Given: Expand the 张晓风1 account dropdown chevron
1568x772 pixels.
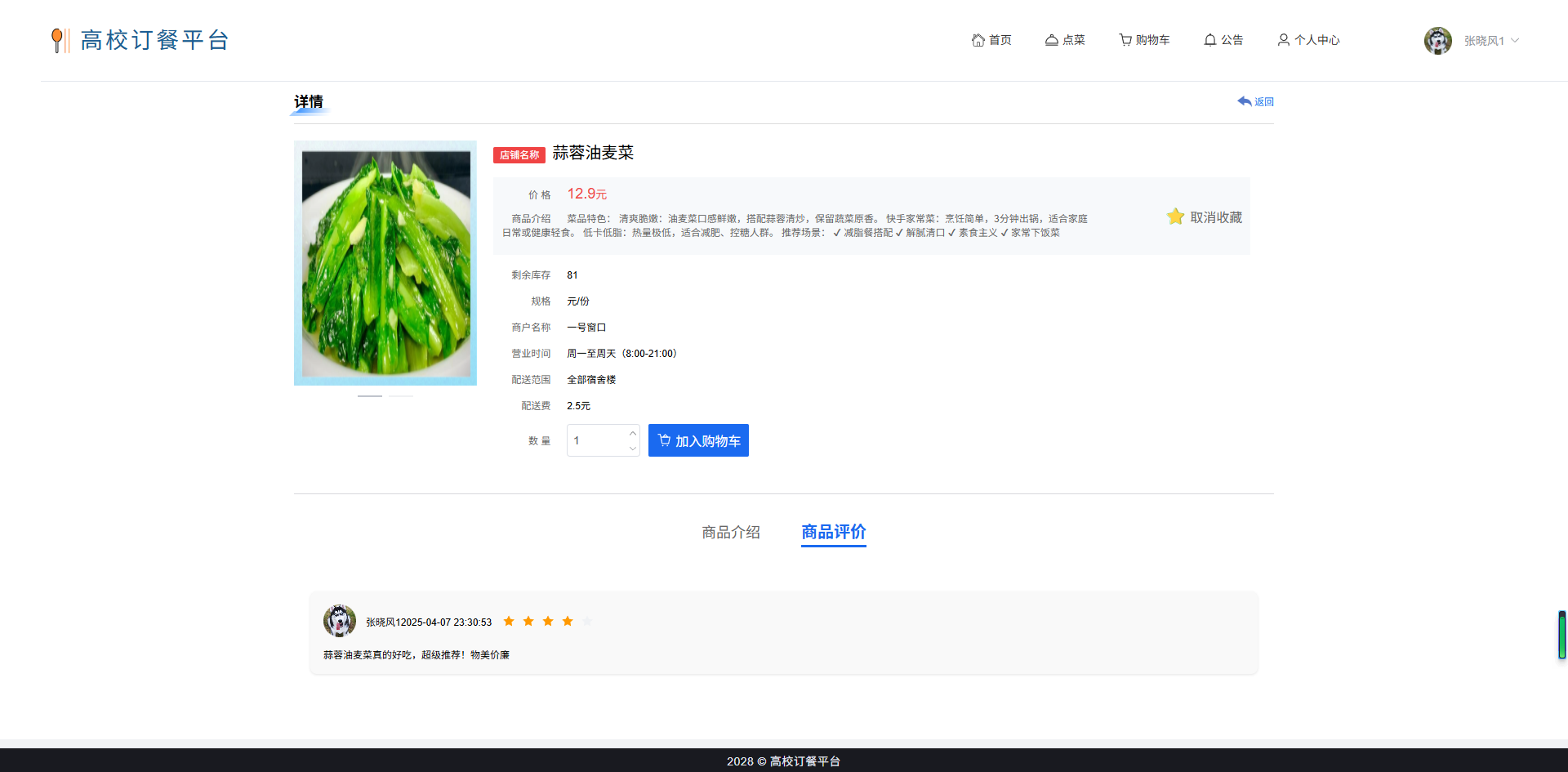Looking at the screenshot, I should pos(1516,40).
